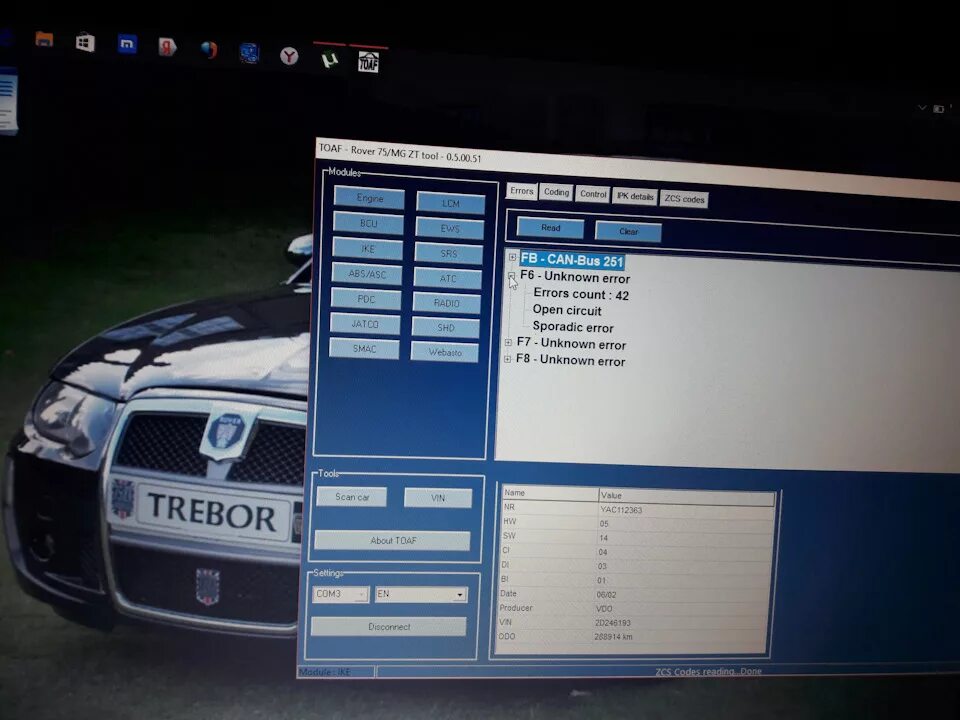Screen dimensions: 960x720
Task: Expand the FB - CAN-Bus 251 node
Action: [x=512, y=257]
